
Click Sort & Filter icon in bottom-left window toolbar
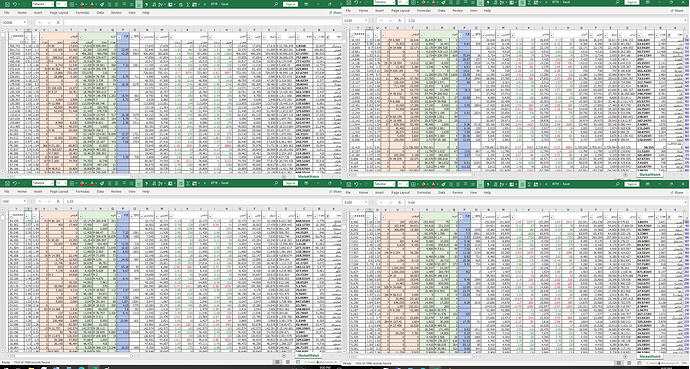tap(161, 183)
